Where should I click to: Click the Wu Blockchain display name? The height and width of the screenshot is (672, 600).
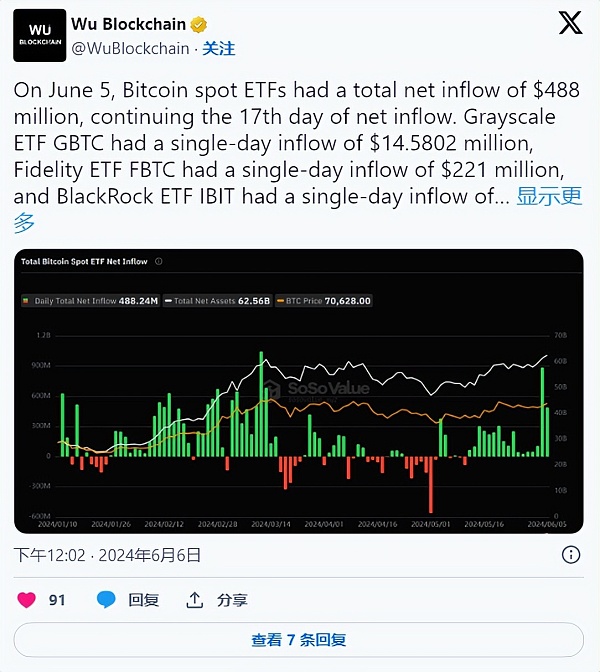point(128,24)
